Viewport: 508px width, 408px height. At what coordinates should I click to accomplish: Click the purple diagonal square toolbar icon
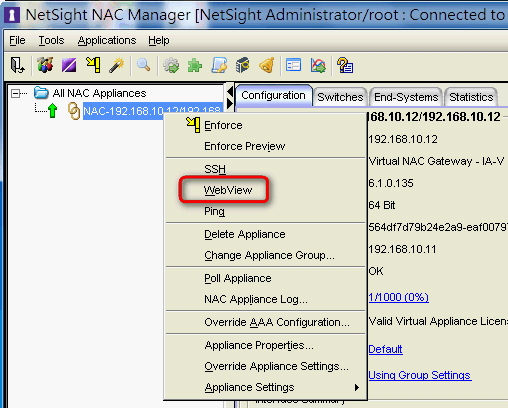[x=69, y=65]
